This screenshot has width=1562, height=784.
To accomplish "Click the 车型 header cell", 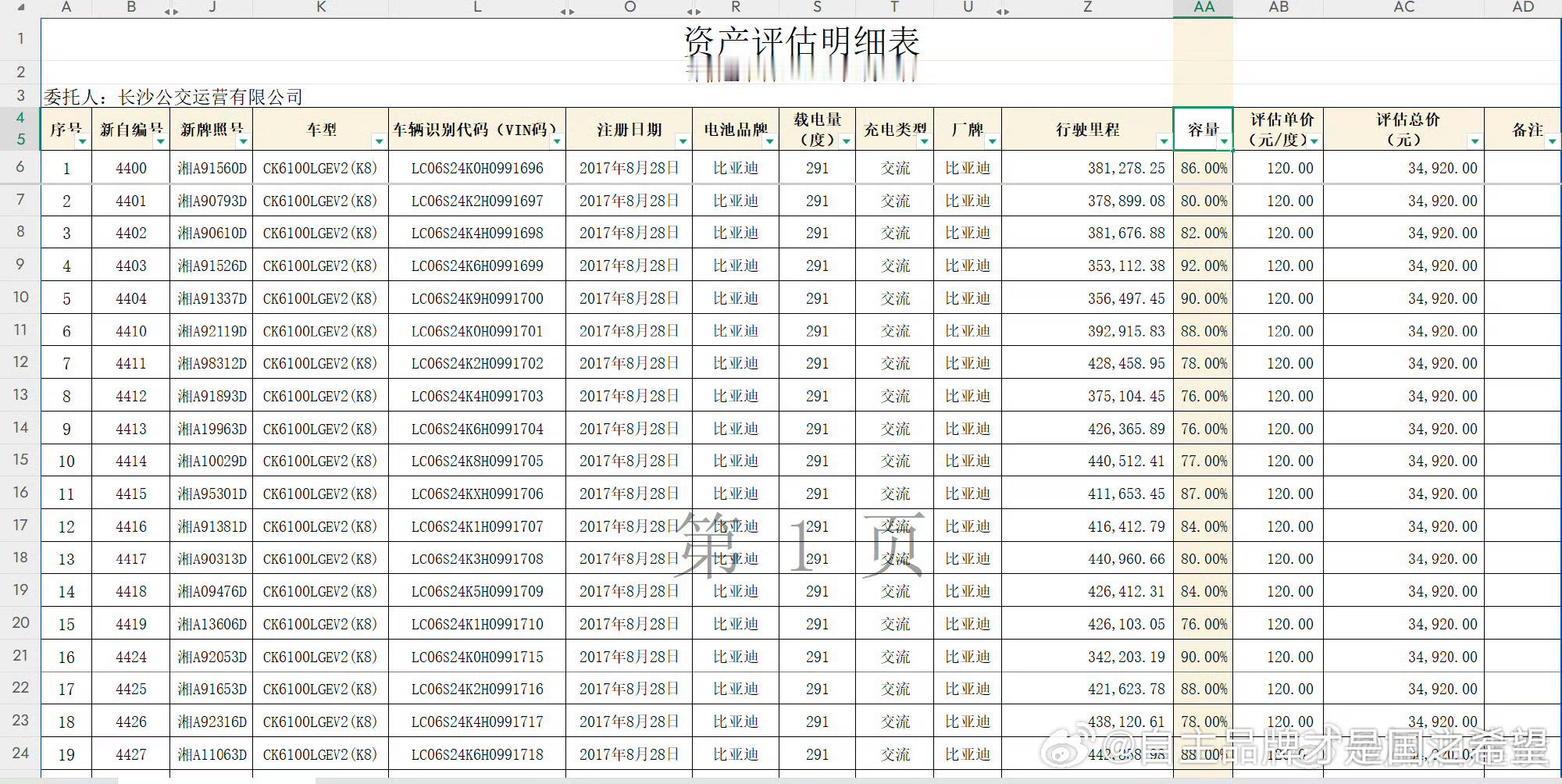I will pyautogui.click(x=321, y=130).
